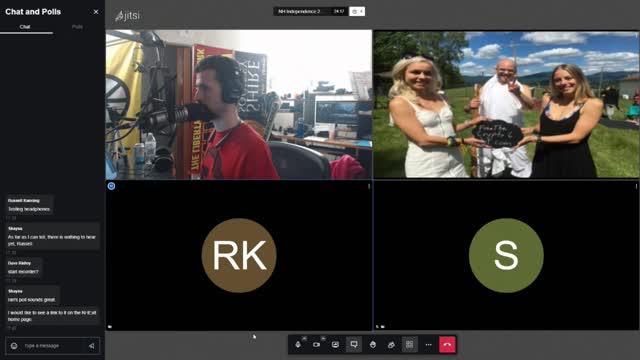Viewport: 640px width, 360px height.
Task: Close the Chat and Polls panel
Action: [96, 12]
